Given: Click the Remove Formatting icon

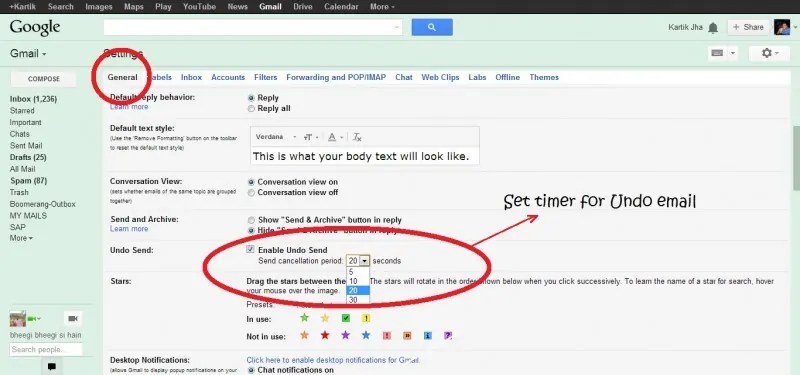Looking at the screenshot, I should tap(358, 137).
